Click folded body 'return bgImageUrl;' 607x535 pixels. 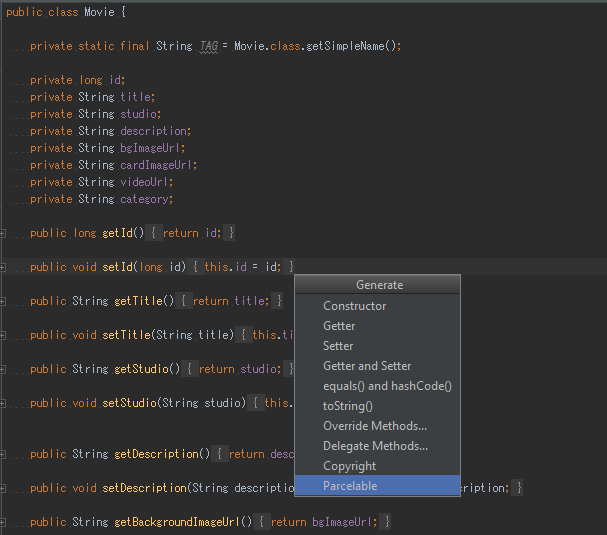[324, 523]
